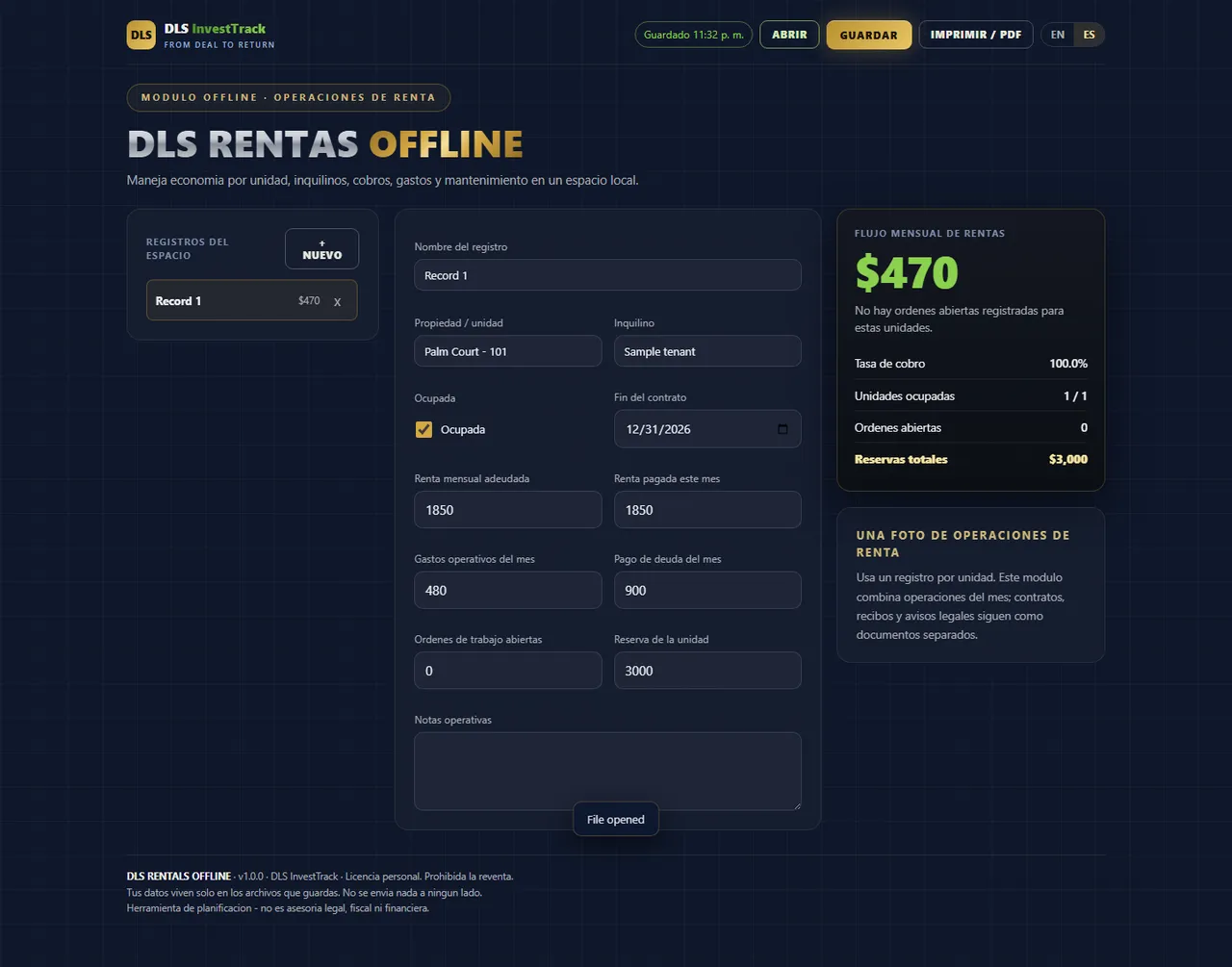Click the File opened toast notification
The height and width of the screenshot is (967, 1232).
[616, 819]
